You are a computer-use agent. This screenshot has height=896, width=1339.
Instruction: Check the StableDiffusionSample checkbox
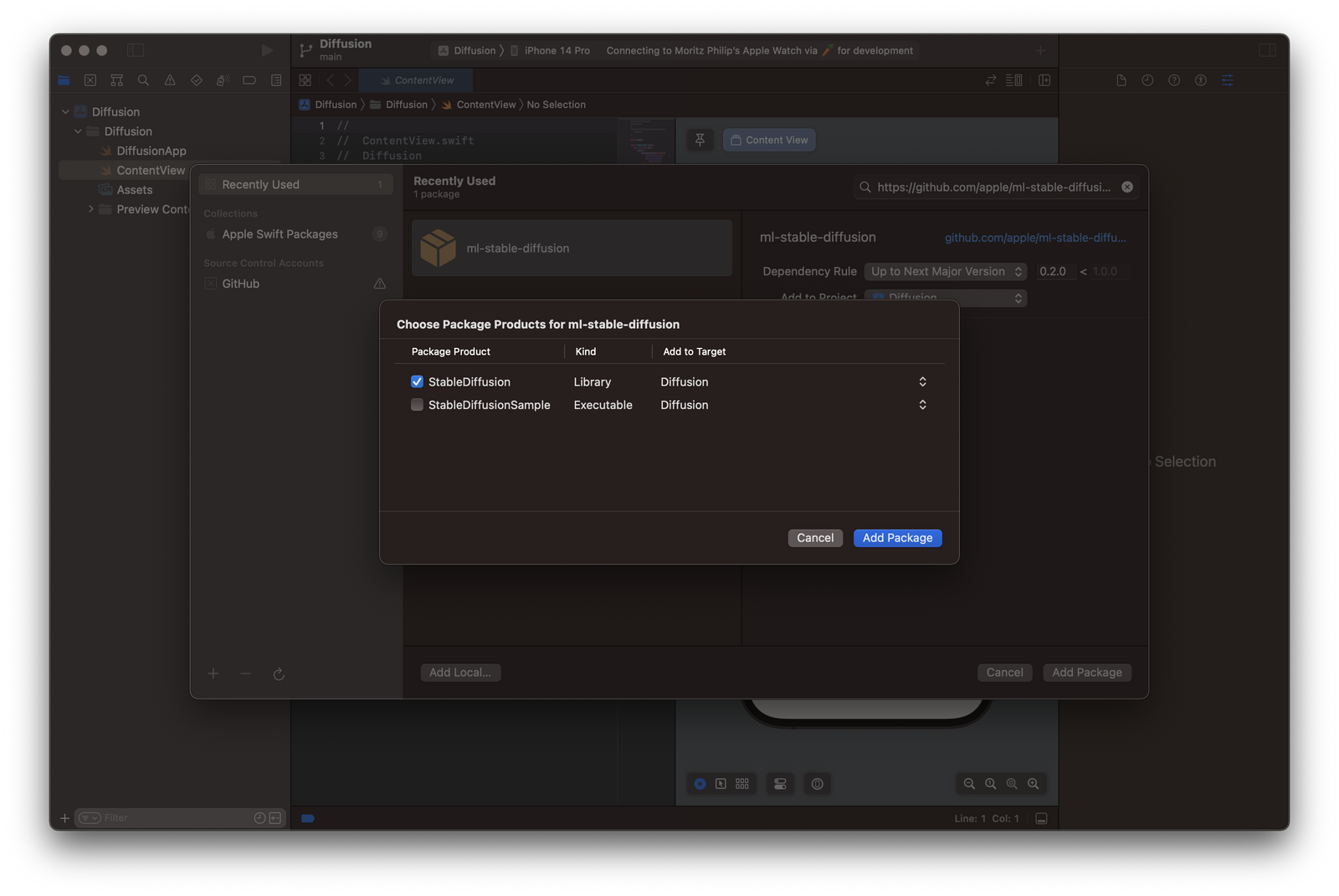[x=417, y=405]
